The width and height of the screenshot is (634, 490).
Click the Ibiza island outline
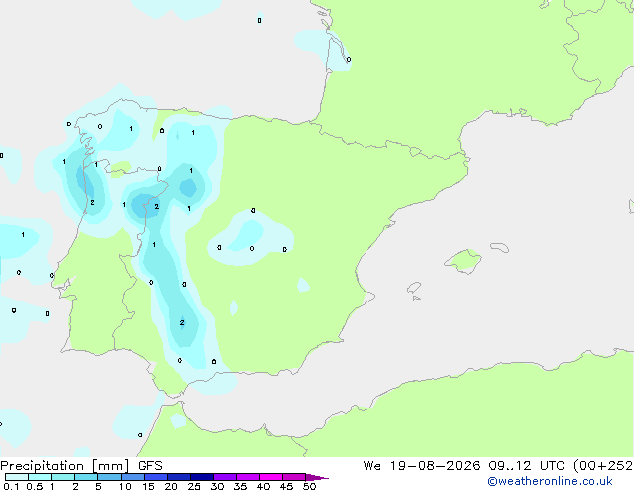pos(414,288)
